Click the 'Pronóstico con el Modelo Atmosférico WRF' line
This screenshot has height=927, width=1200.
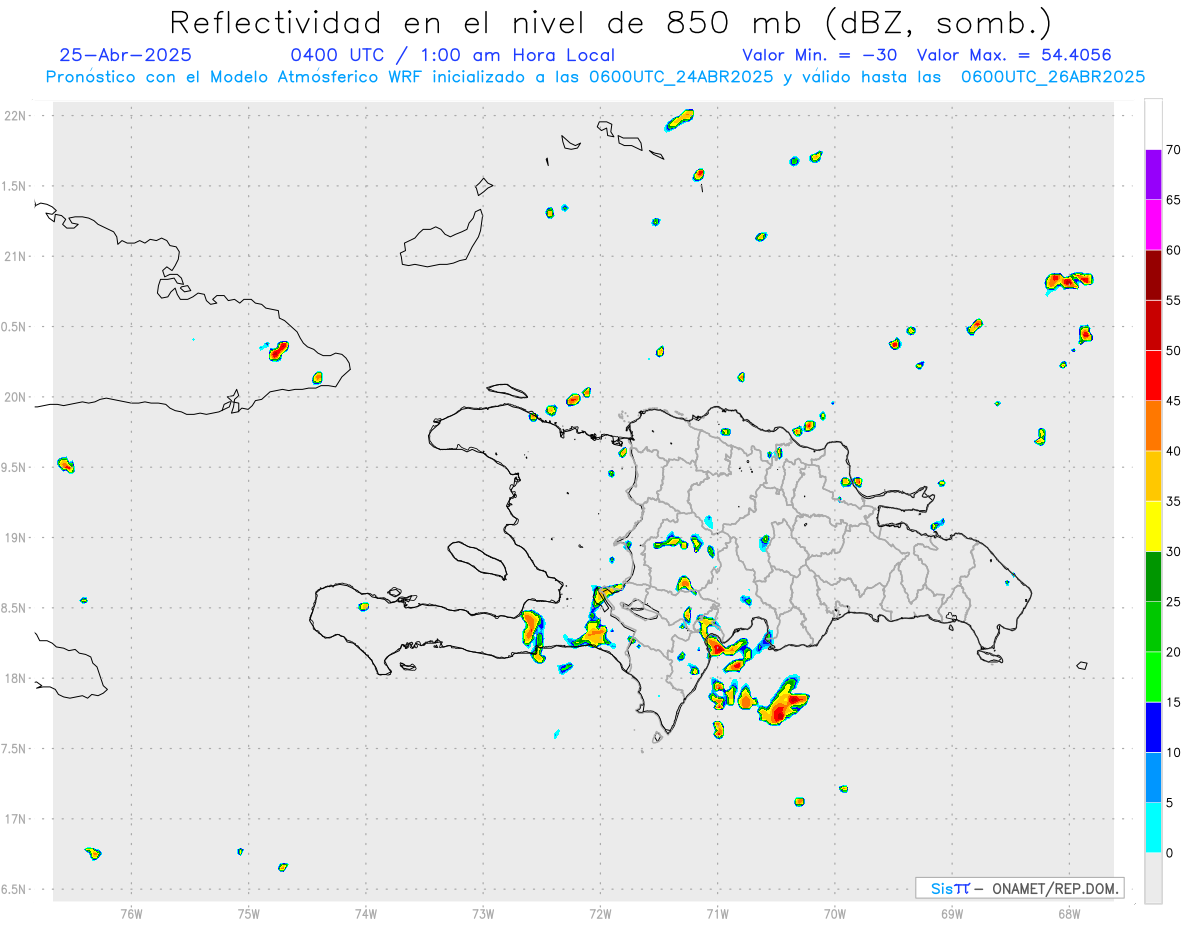coord(596,77)
